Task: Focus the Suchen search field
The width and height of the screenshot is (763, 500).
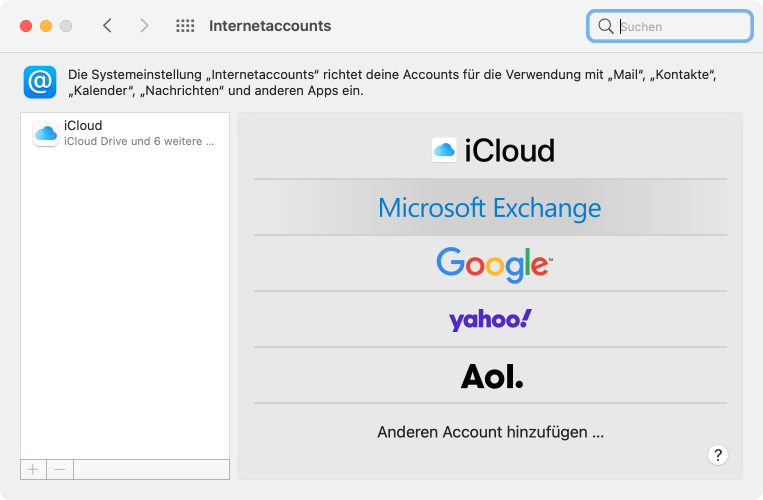Action: [680, 27]
